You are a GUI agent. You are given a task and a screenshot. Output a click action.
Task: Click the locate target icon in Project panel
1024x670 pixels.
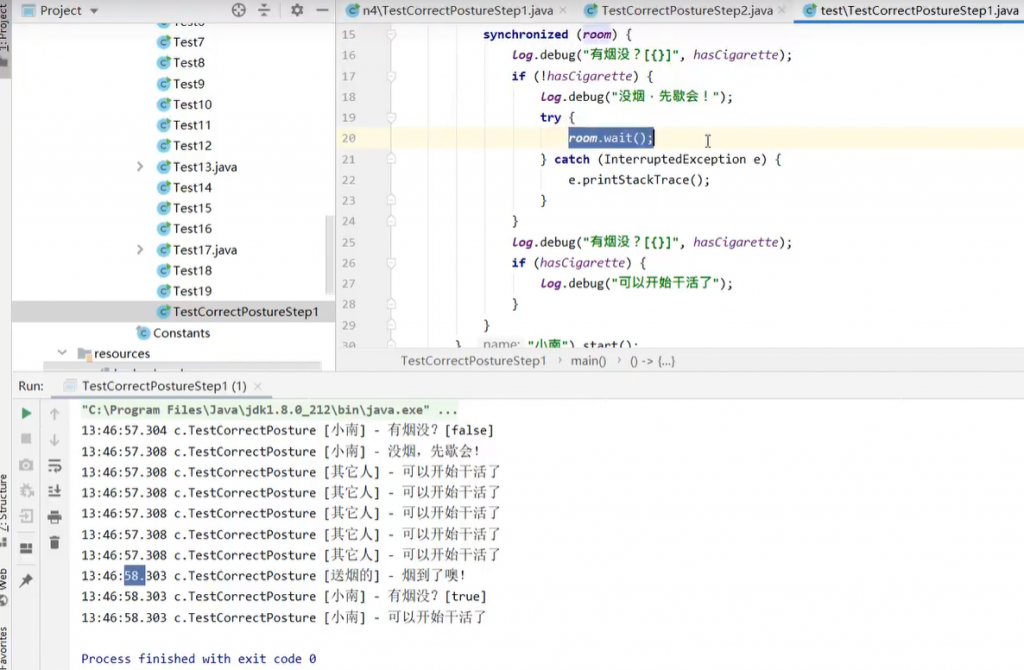pyautogui.click(x=238, y=10)
